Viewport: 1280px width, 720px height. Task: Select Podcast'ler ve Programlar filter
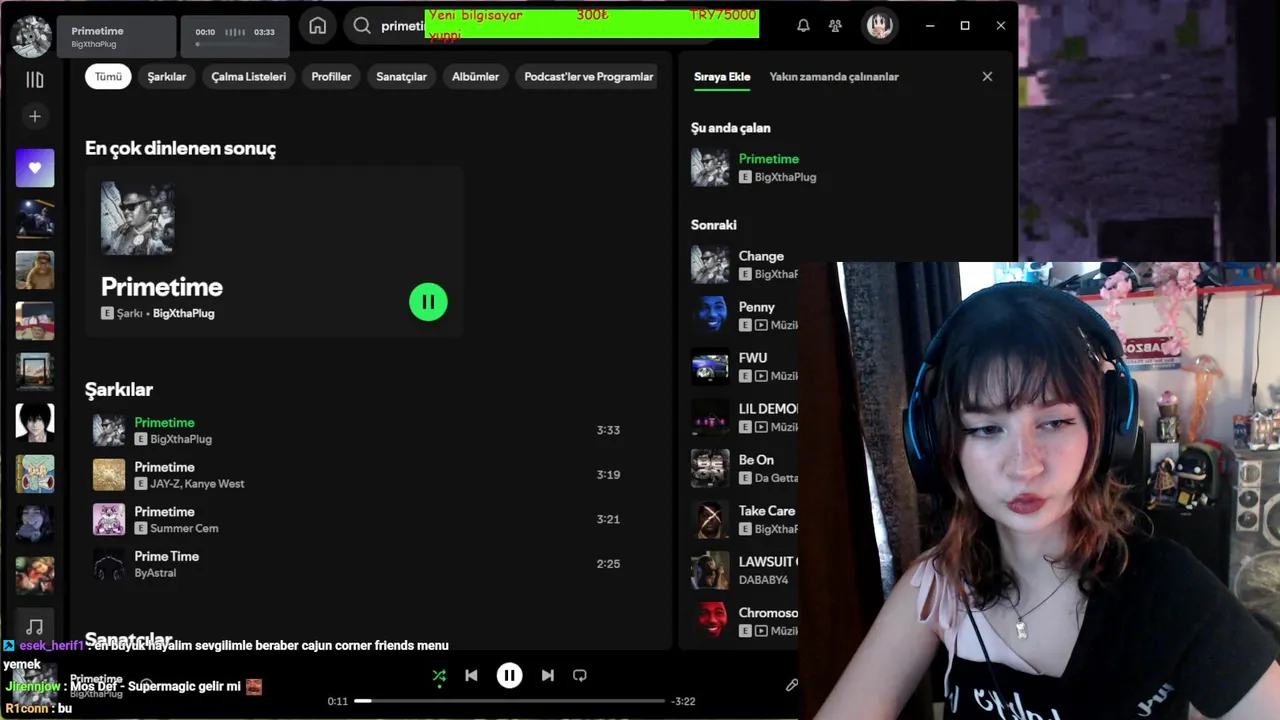point(588,76)
